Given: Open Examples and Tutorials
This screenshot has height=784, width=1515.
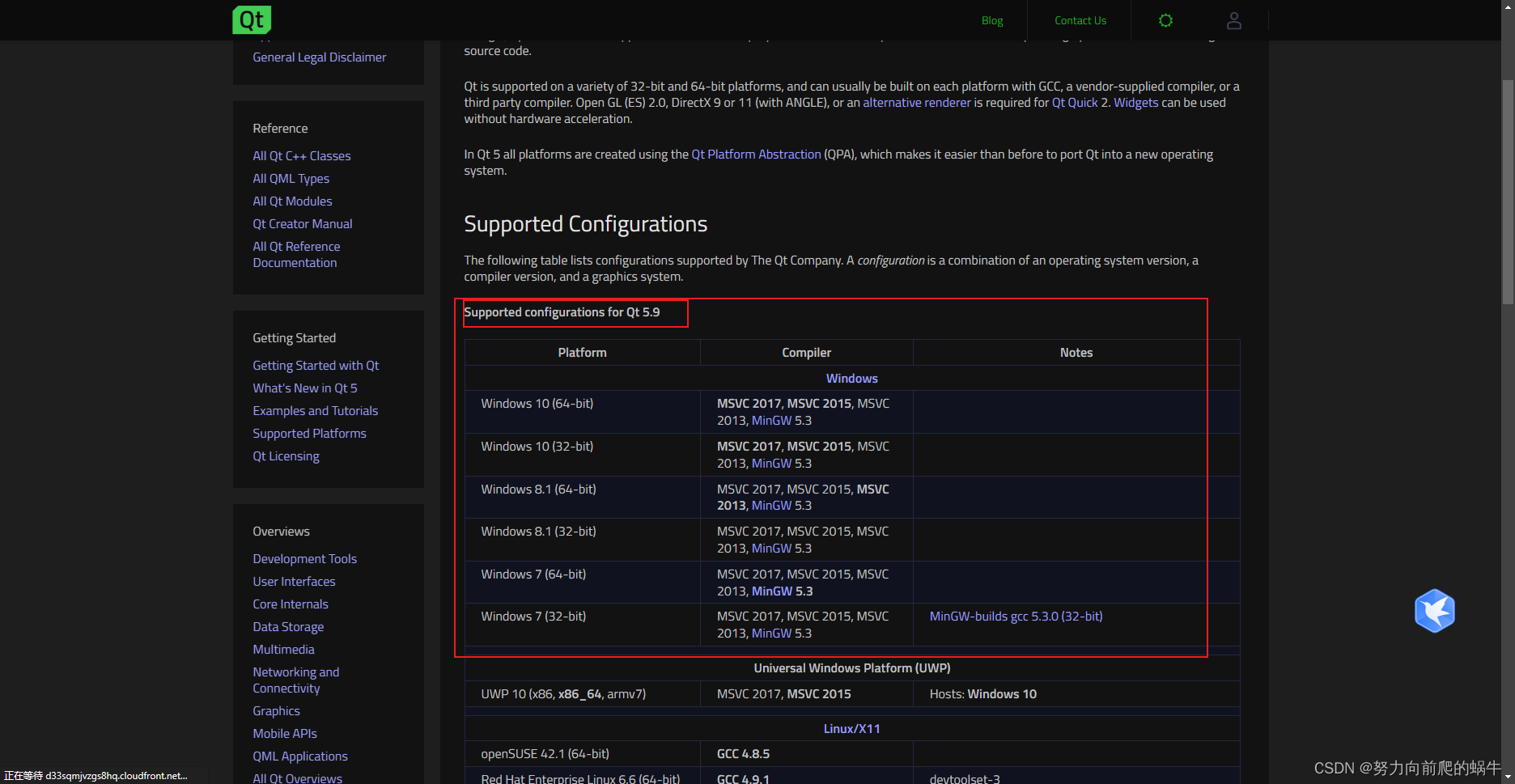Looking at the screenshot, I should (316, 411).
